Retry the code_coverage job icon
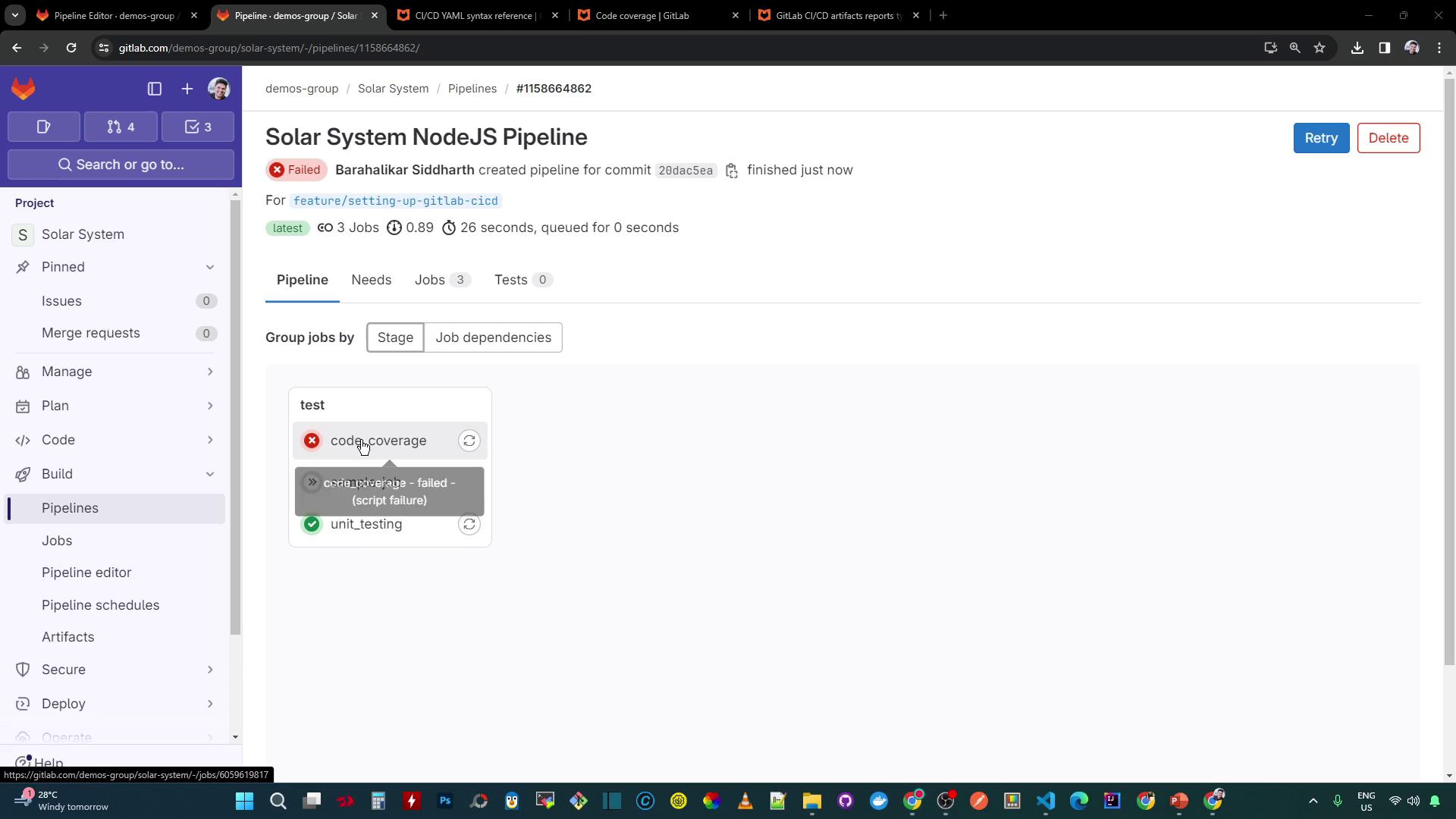 (469, 441)
